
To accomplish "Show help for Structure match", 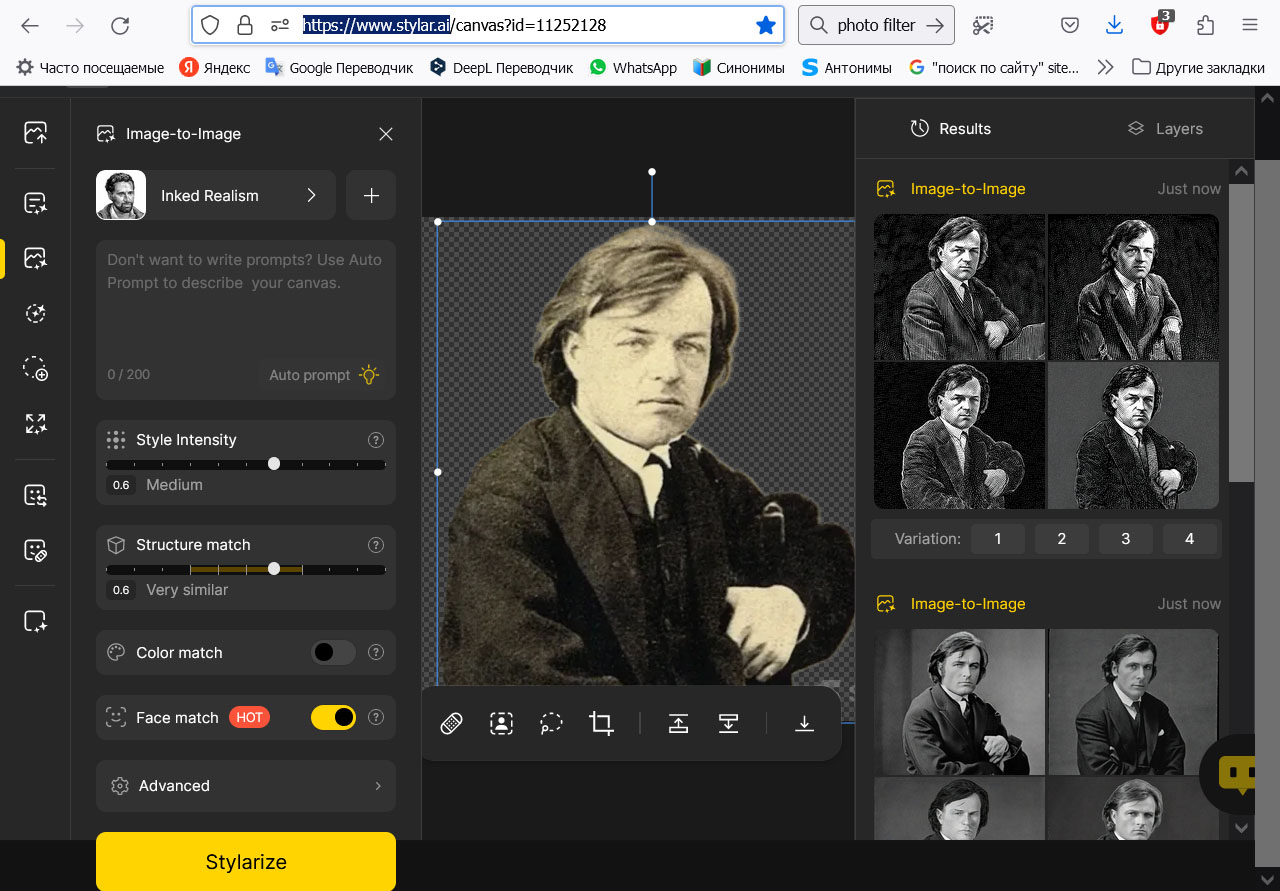I will (x=376, y=545).
